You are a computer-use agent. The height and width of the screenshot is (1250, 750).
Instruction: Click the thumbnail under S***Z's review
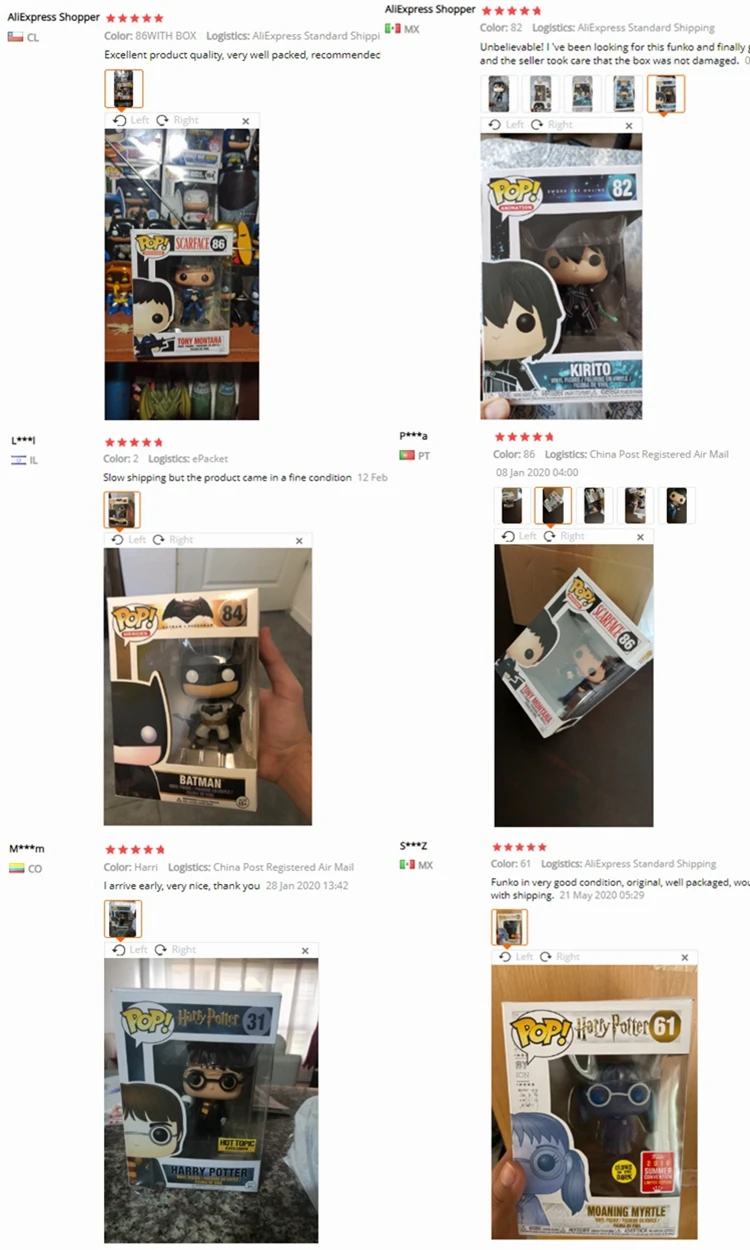click(509, 927)
